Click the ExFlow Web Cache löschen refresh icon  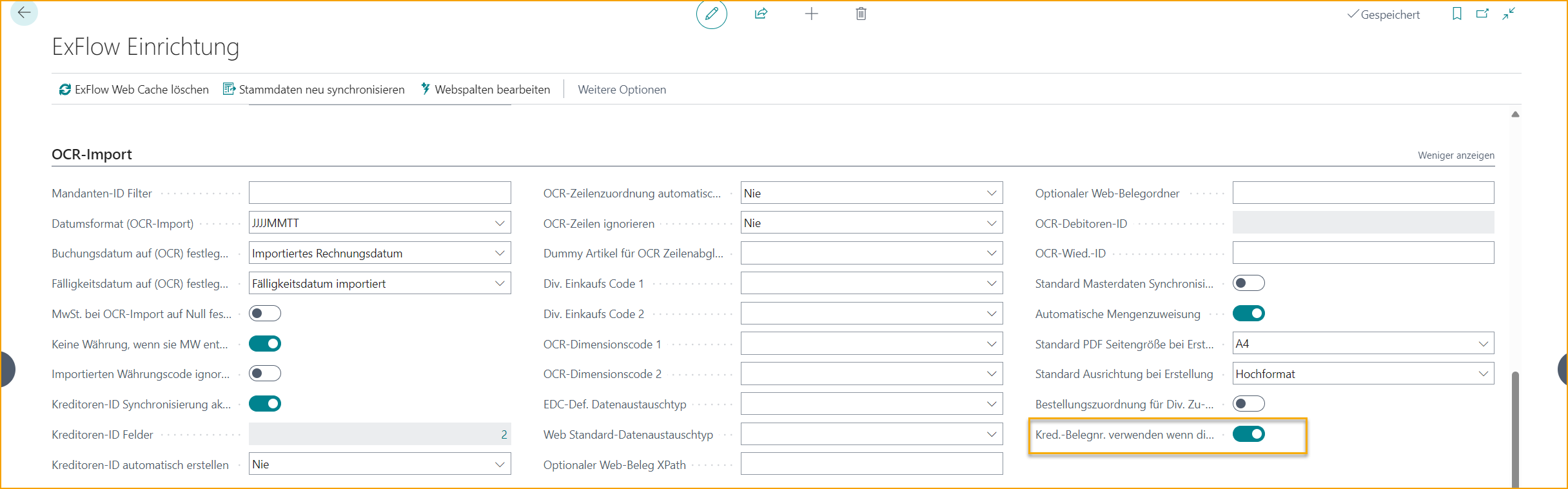65,90
